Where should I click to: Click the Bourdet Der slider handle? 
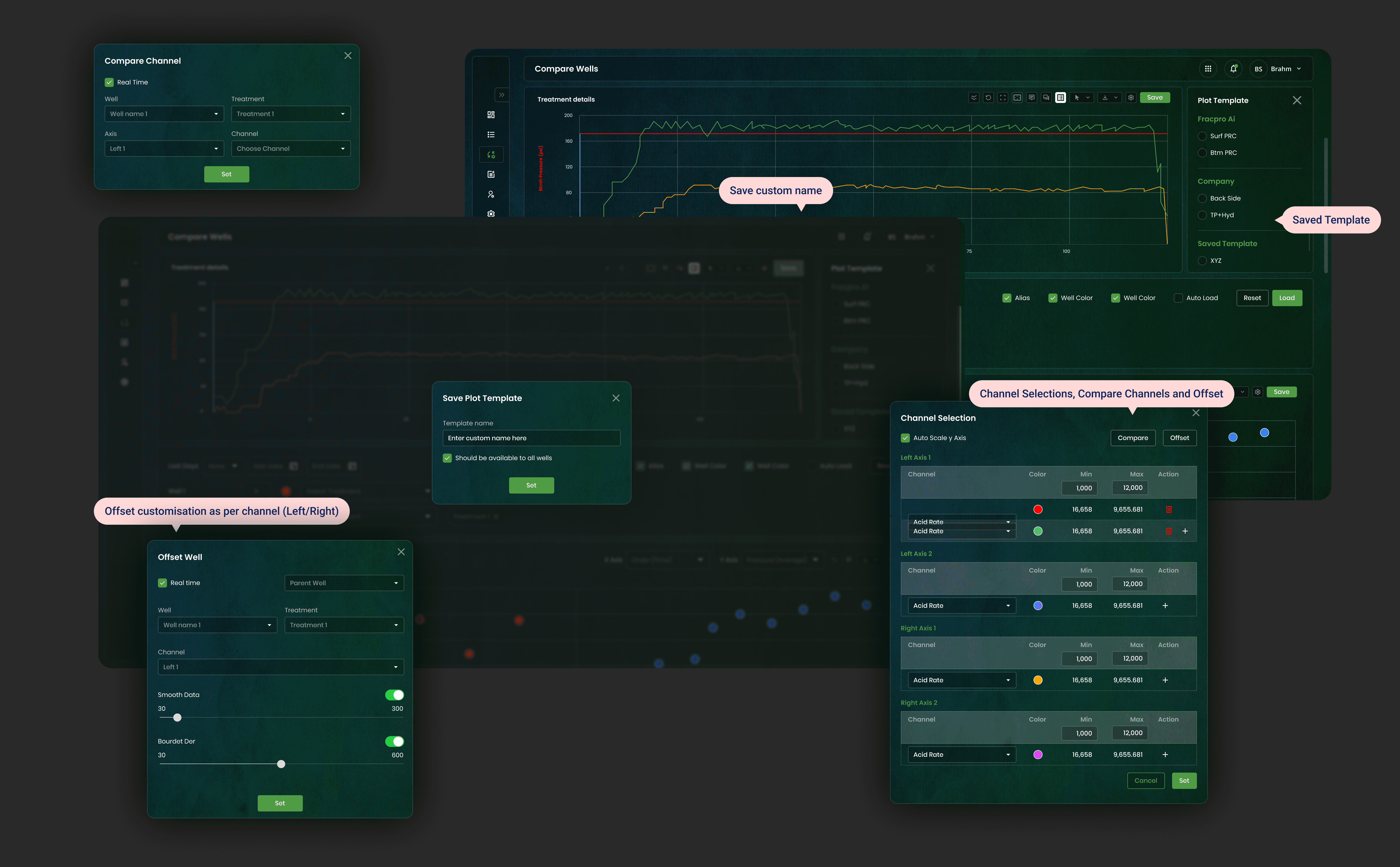[x=281, y=764]
